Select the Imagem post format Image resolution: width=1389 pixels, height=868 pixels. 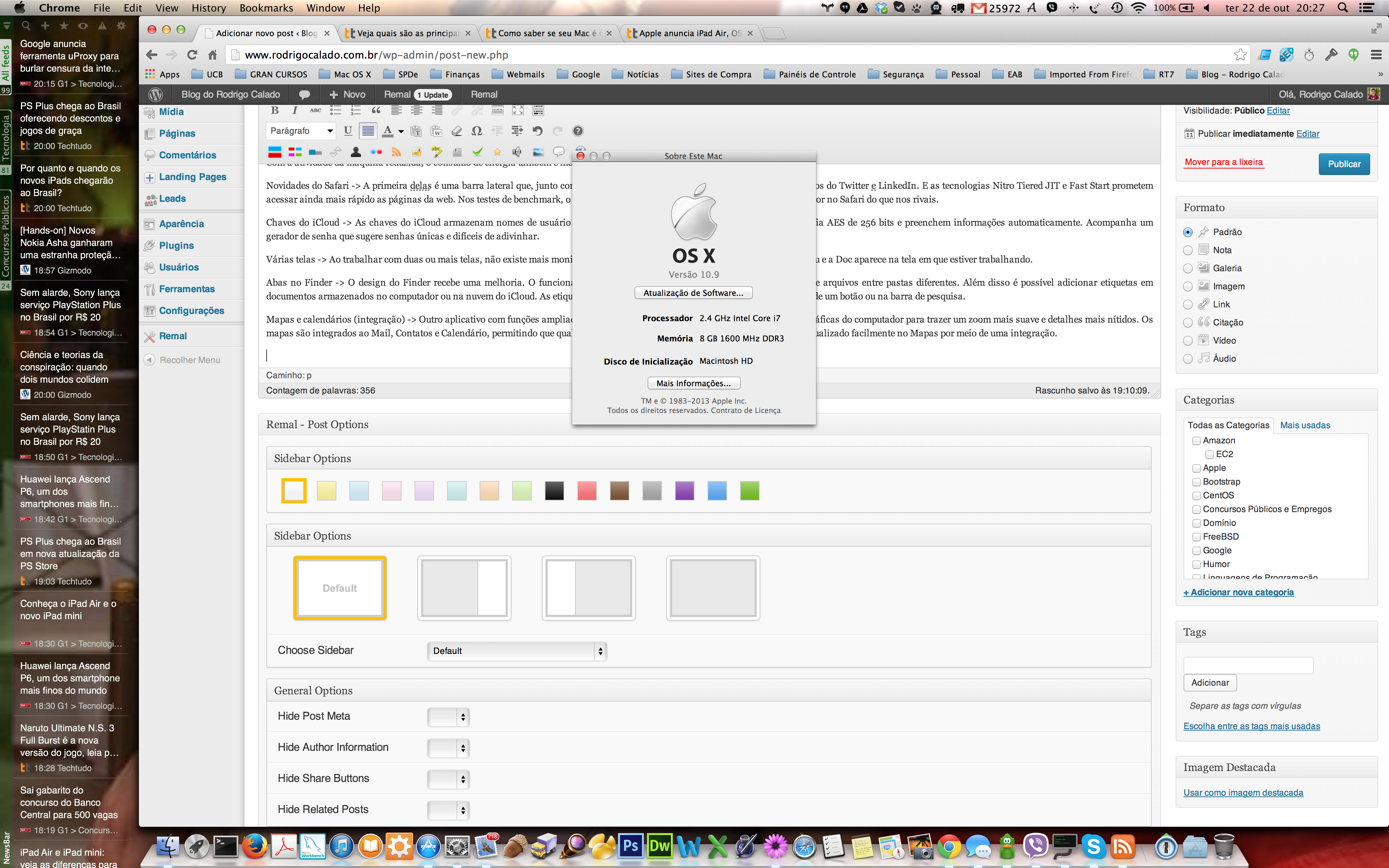click(x=1188, y=286)
